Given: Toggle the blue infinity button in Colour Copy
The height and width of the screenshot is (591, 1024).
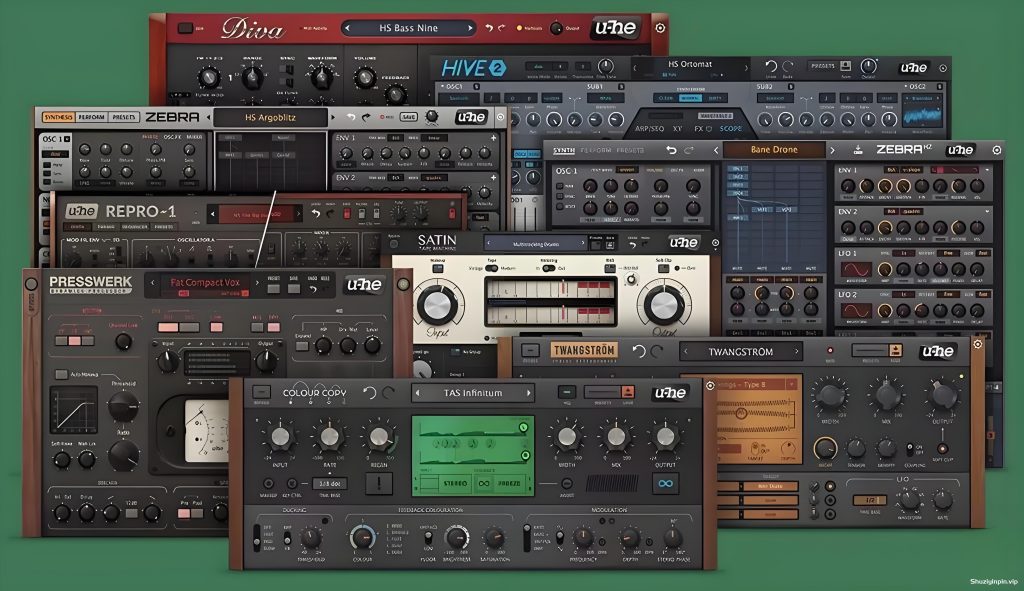Looking at the screenshot, I should (x=665, y=484).
